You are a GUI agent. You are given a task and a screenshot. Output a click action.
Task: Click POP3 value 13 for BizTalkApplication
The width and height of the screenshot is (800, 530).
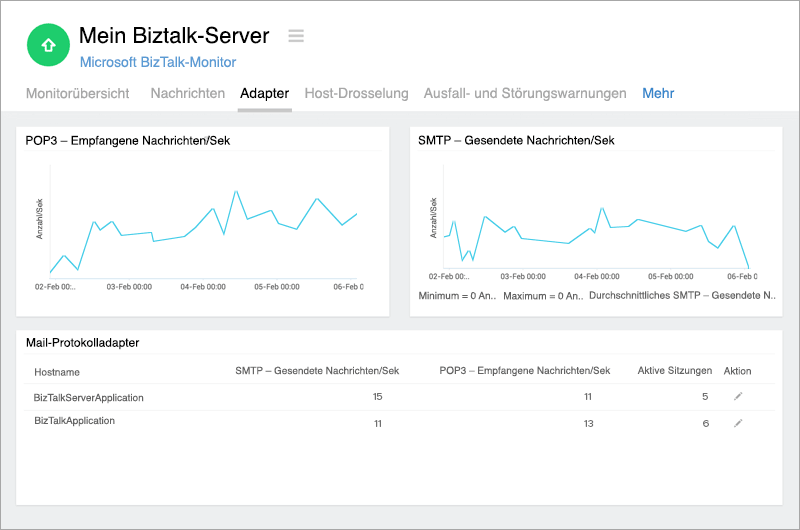coord(588,423)
